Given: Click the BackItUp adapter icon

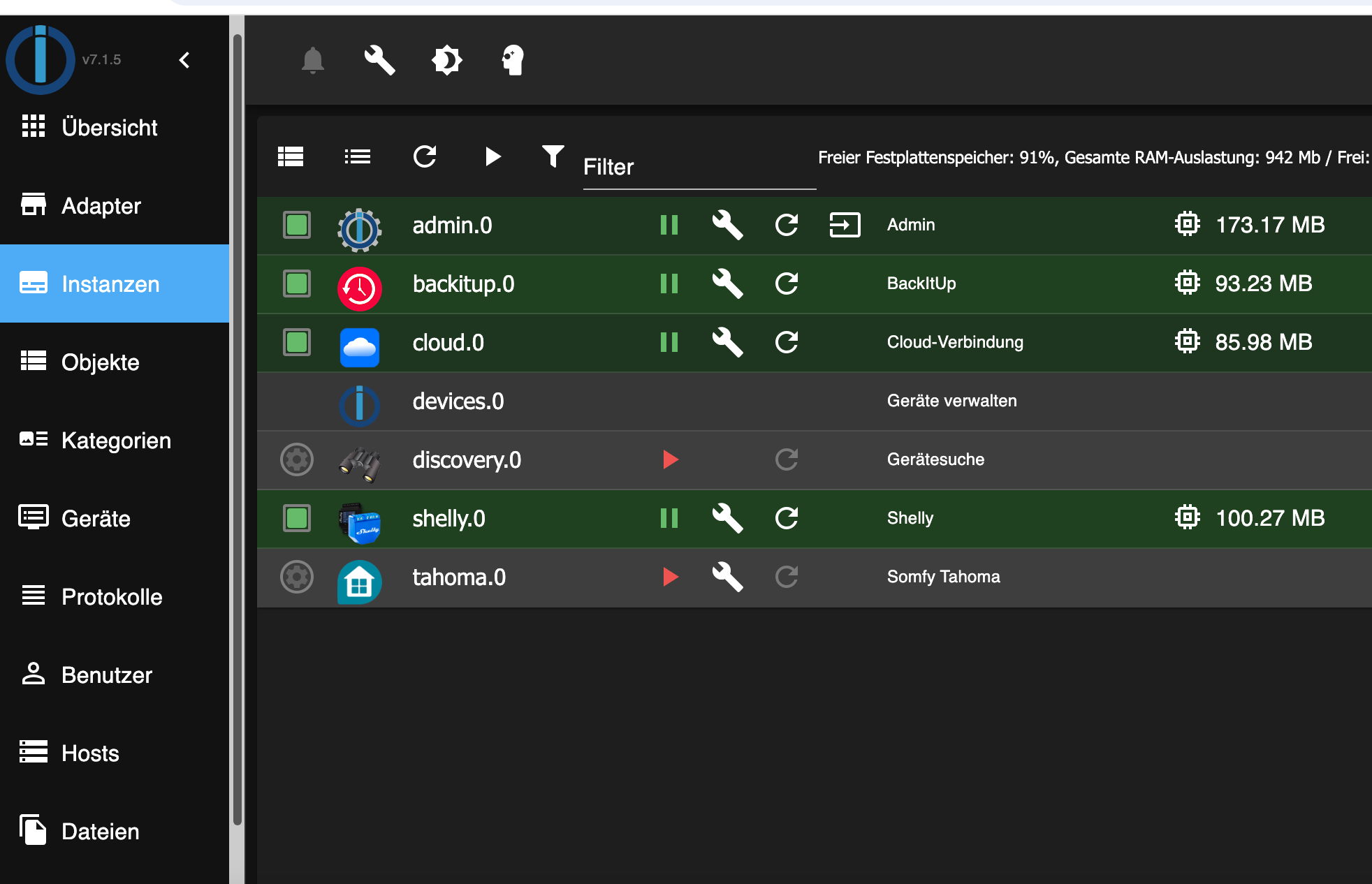Looking at the screenshot, I should point(358,283).
